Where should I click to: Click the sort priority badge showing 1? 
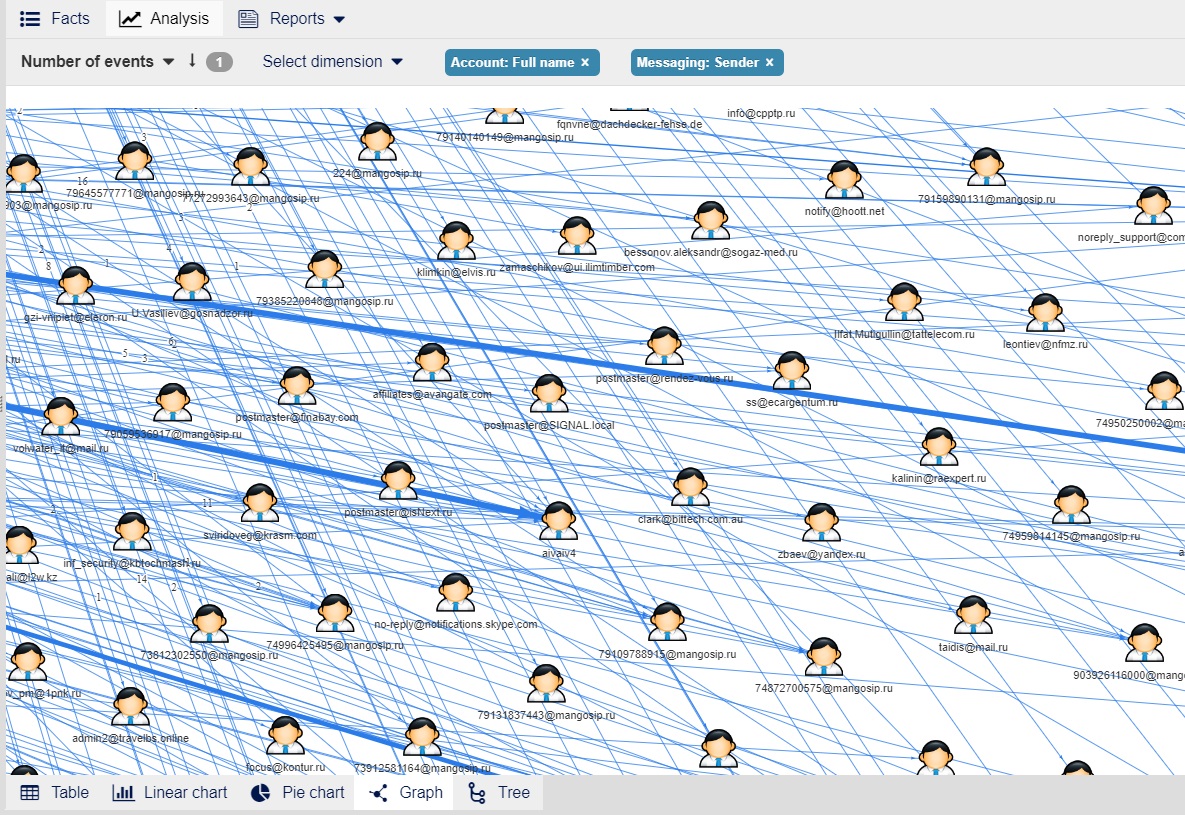(219, 62)
